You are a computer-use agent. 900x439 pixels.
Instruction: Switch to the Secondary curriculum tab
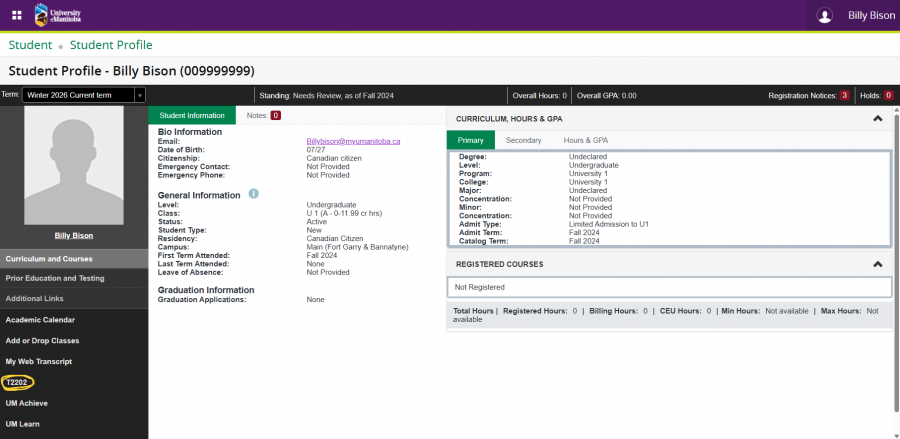click(x=523, y=141)
